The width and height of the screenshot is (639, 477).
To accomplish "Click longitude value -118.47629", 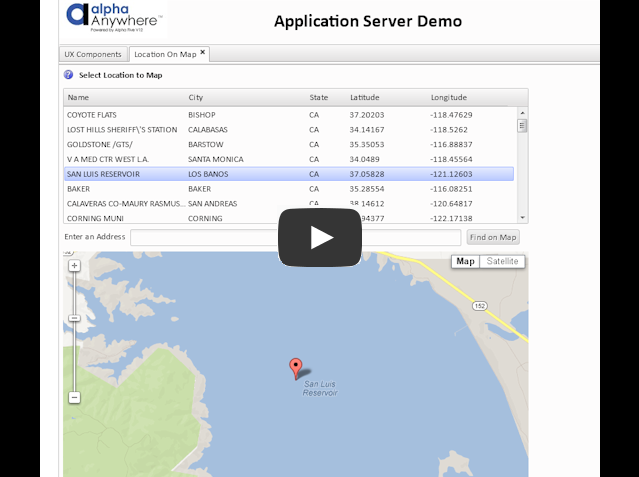I will click(x=451, y=115).
